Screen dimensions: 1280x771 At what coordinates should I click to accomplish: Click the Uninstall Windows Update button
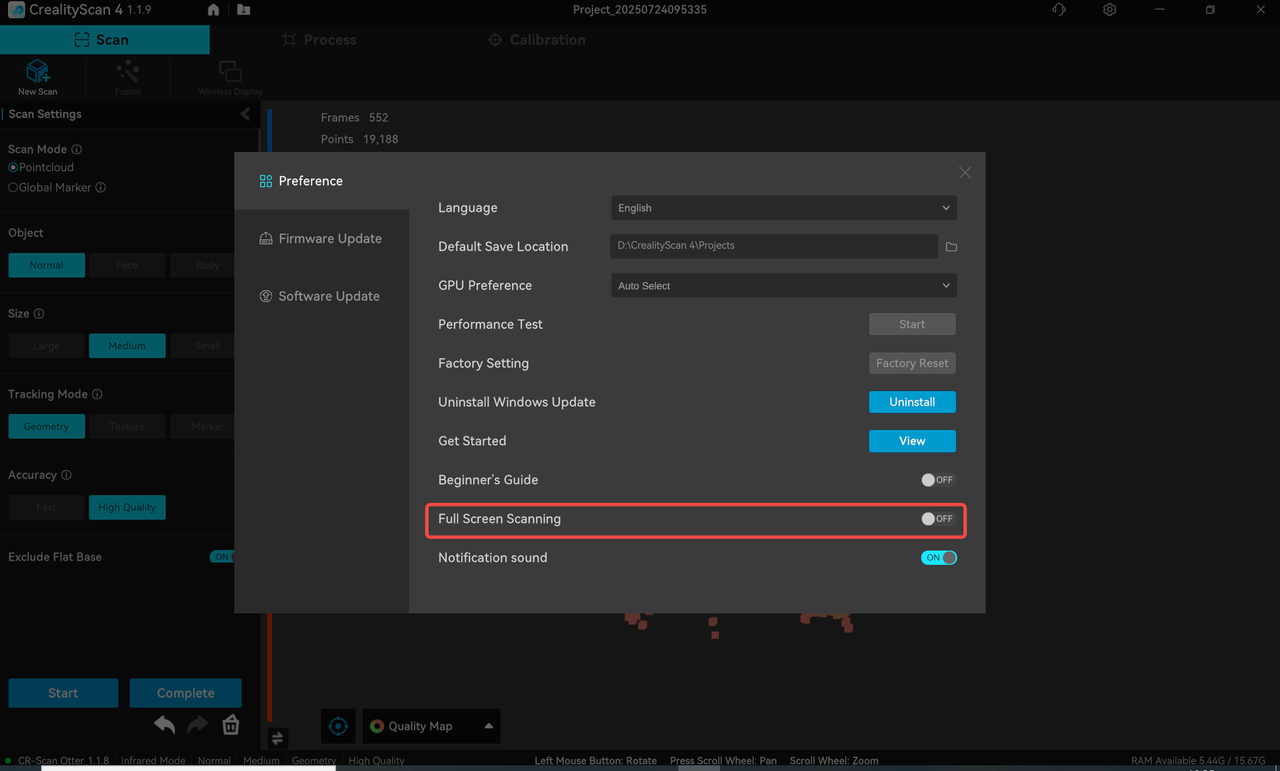pos(912,402)
